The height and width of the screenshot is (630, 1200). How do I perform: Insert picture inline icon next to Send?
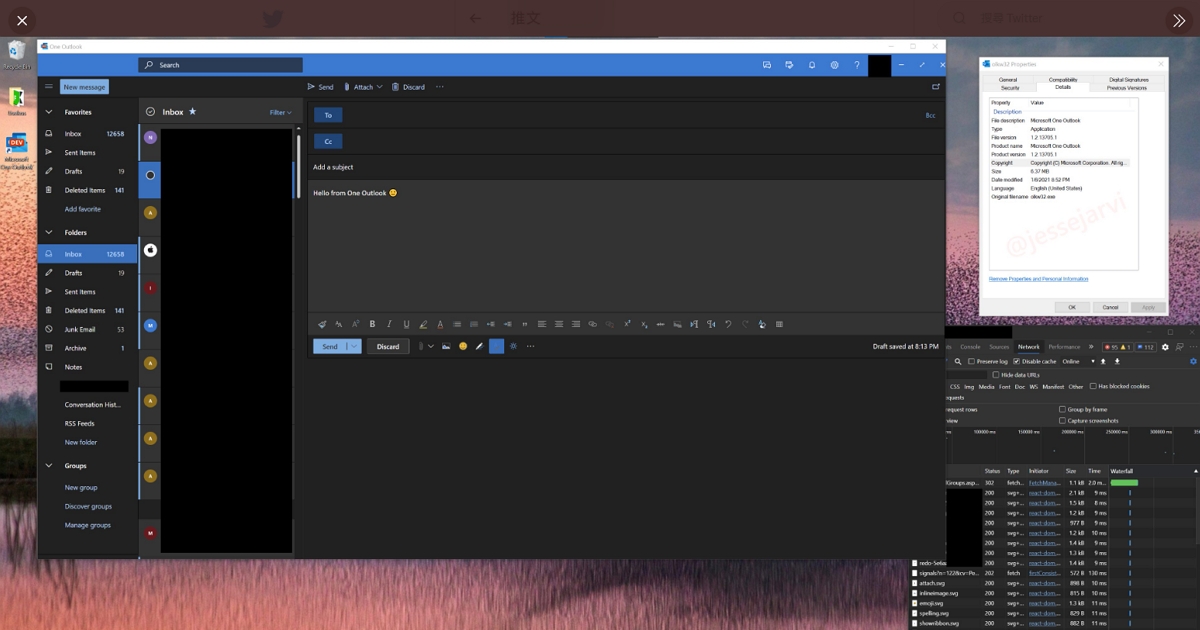pyautogui.click(x=446, y=346)
